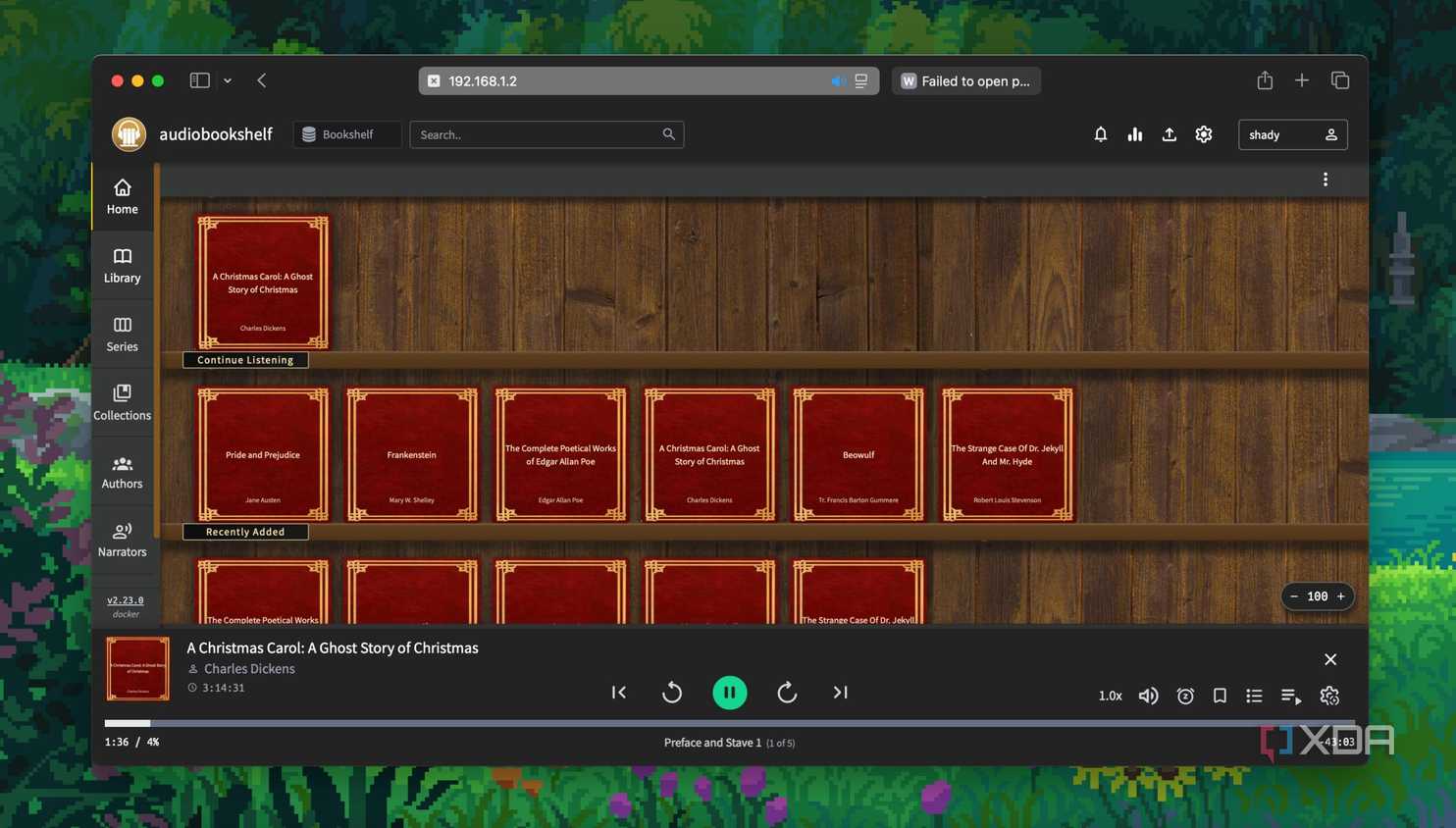Open the sleep timer
Image resolution: width=1456 pixels, height=828 pixels.
coord(1185,696)
